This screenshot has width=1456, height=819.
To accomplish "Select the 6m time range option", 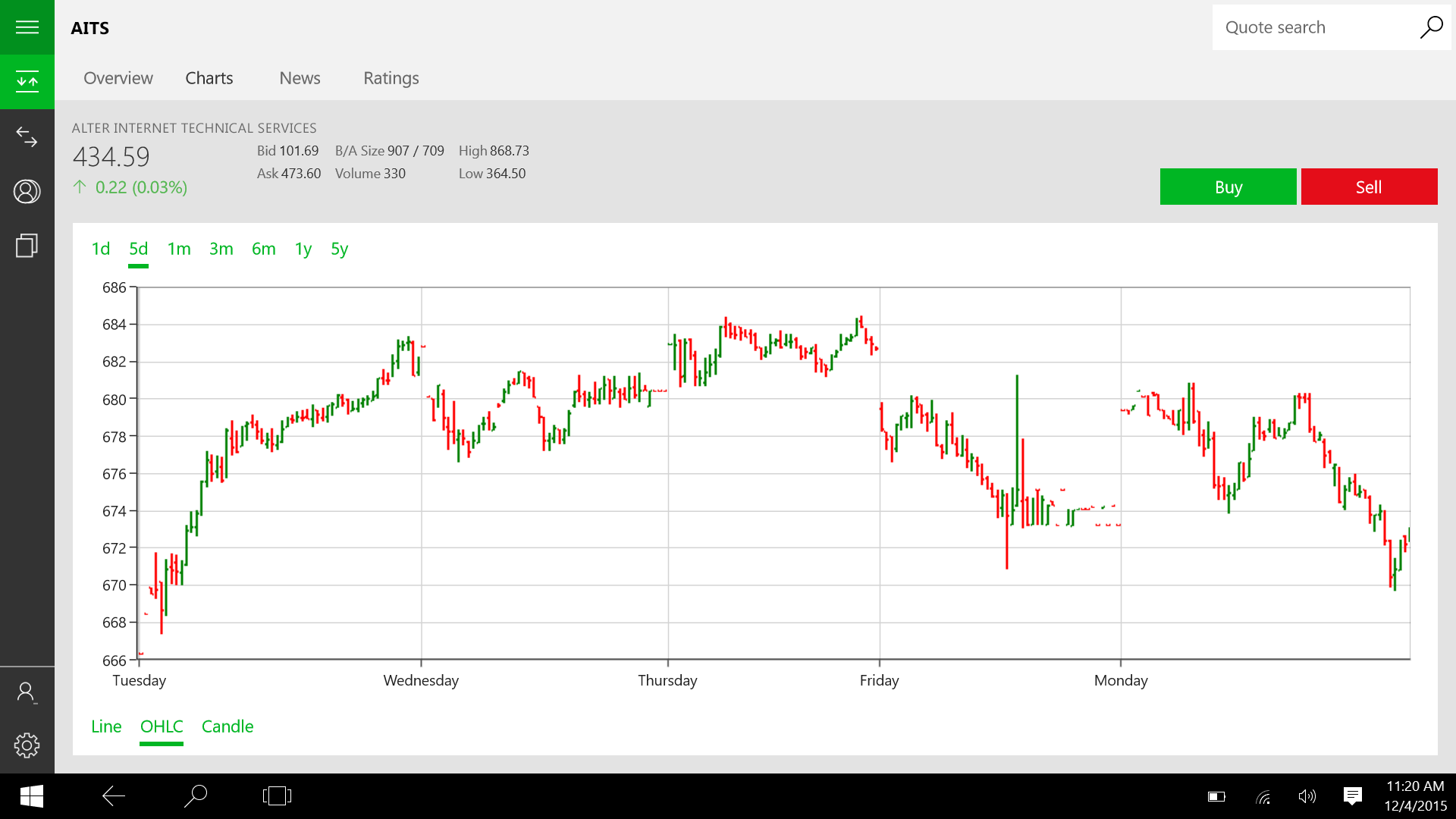I will (x=263, y=249).
